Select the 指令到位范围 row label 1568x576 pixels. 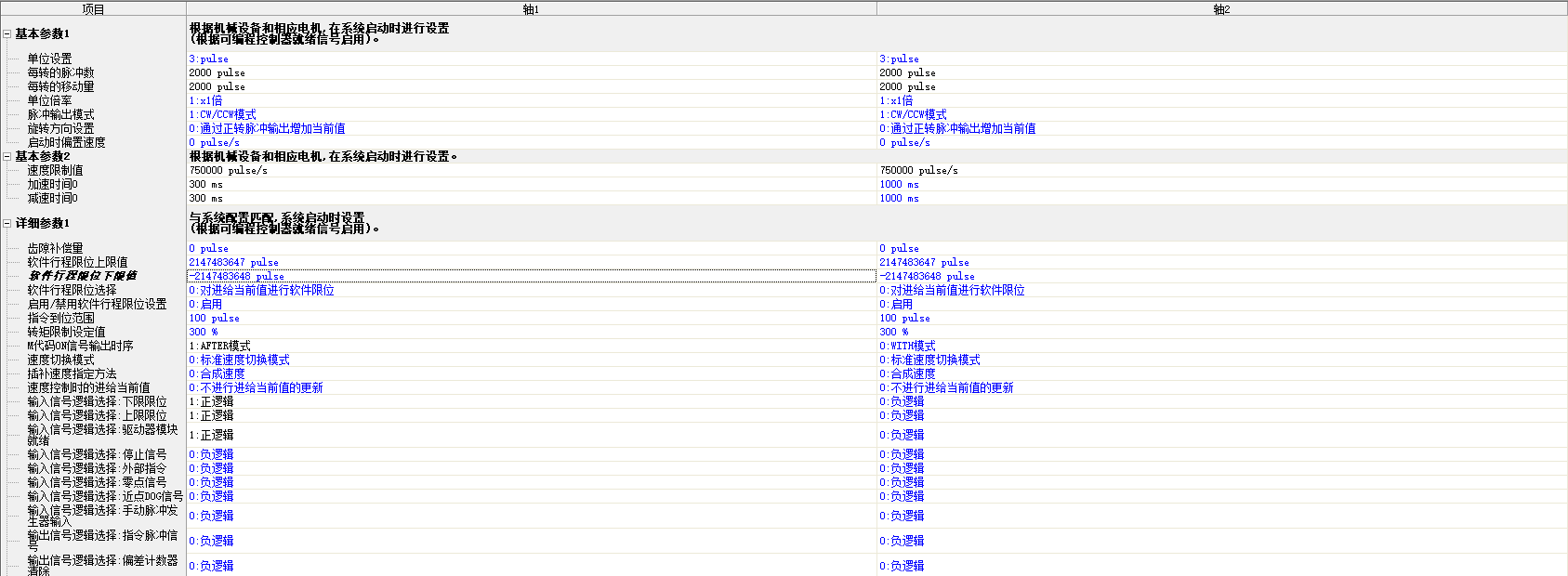[60, 318]
